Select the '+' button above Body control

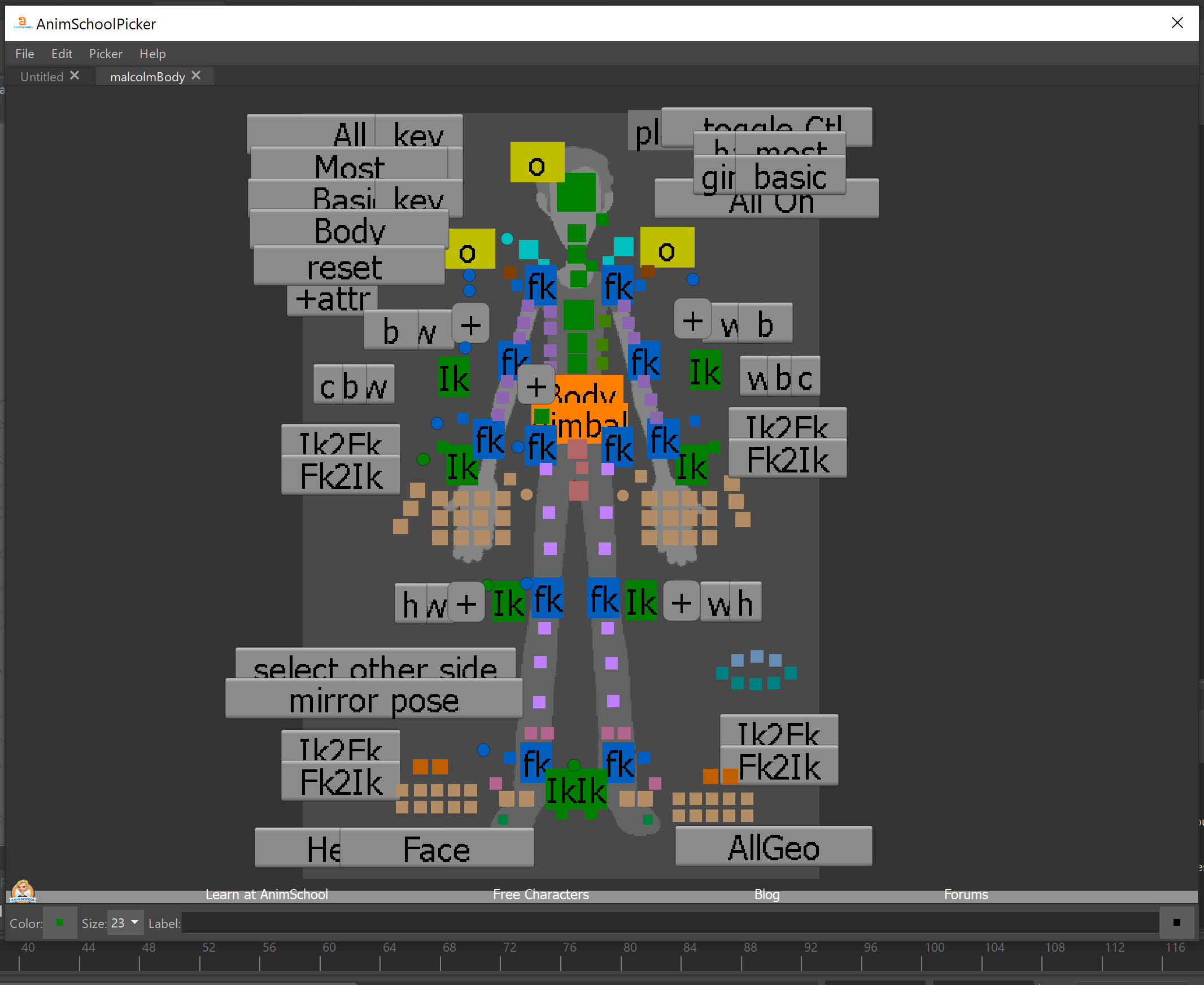click(x=536, y=384)
